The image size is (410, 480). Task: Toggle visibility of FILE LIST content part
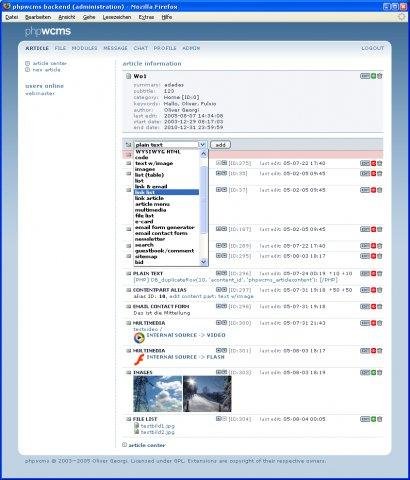click(373, 419)
